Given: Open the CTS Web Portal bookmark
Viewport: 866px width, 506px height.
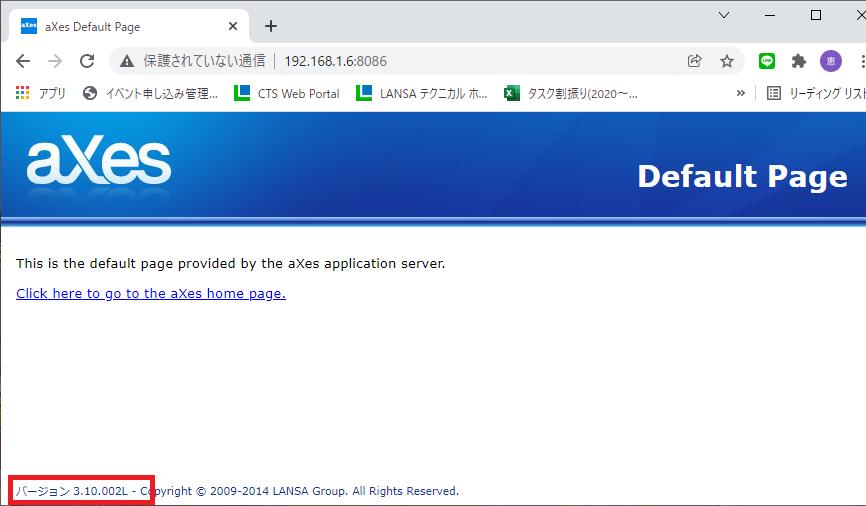Looking at the screenshot, I should (287, 93).
